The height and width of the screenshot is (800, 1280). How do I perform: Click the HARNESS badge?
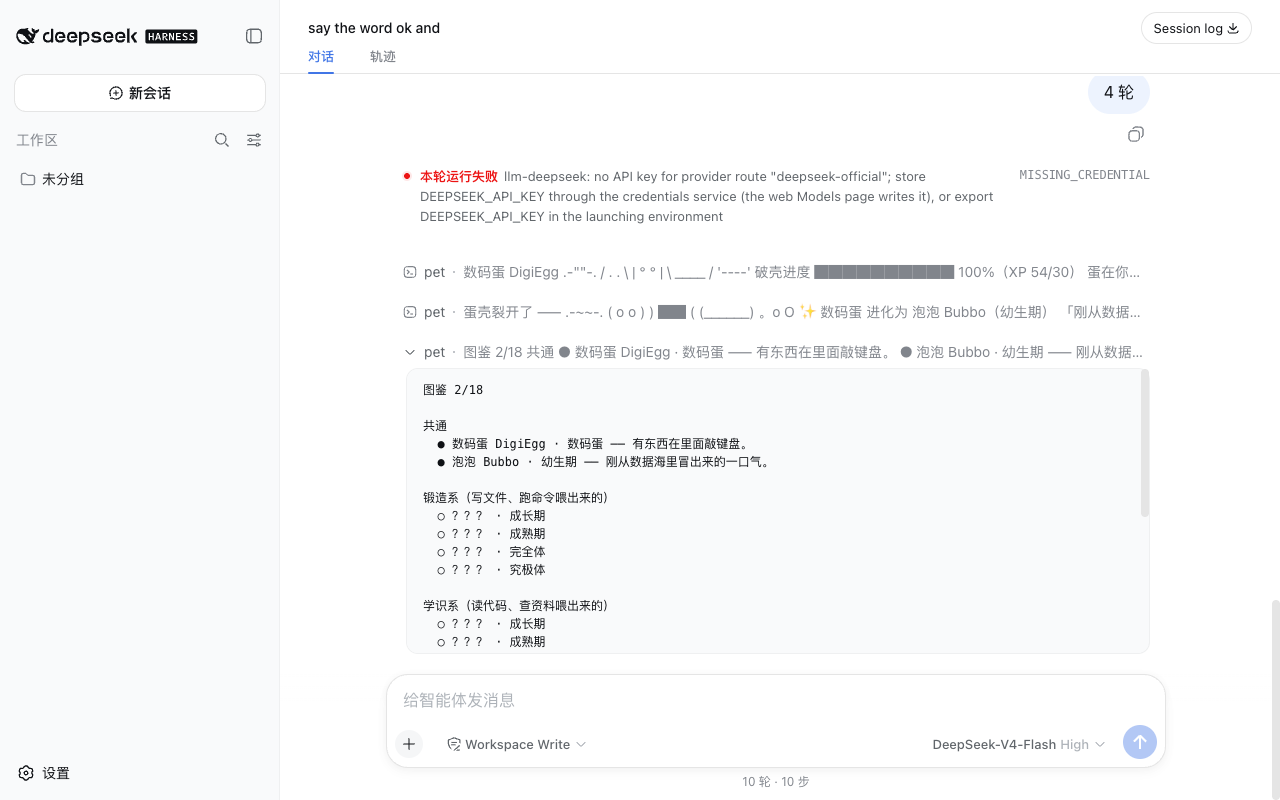click(171, 36)
